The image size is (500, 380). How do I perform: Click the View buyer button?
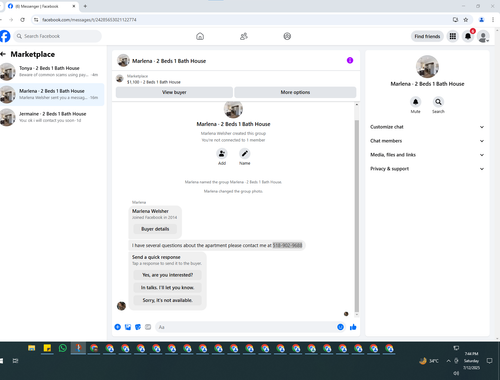click(x=174, y=92)
